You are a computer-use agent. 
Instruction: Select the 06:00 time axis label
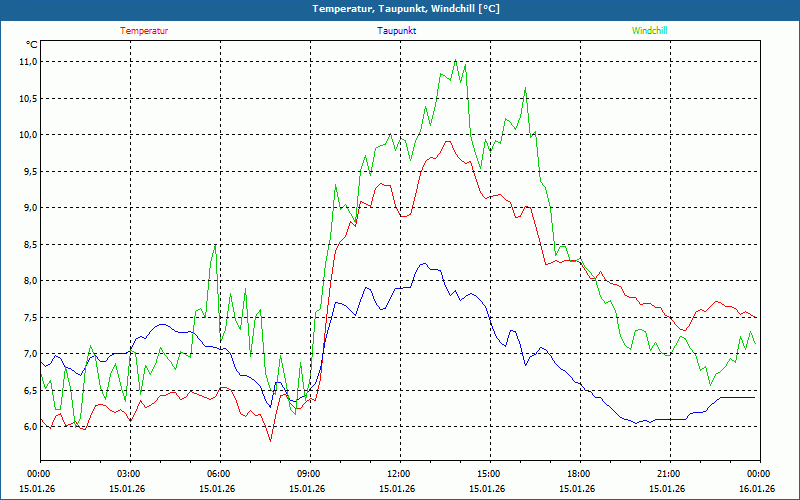[218, 474]
